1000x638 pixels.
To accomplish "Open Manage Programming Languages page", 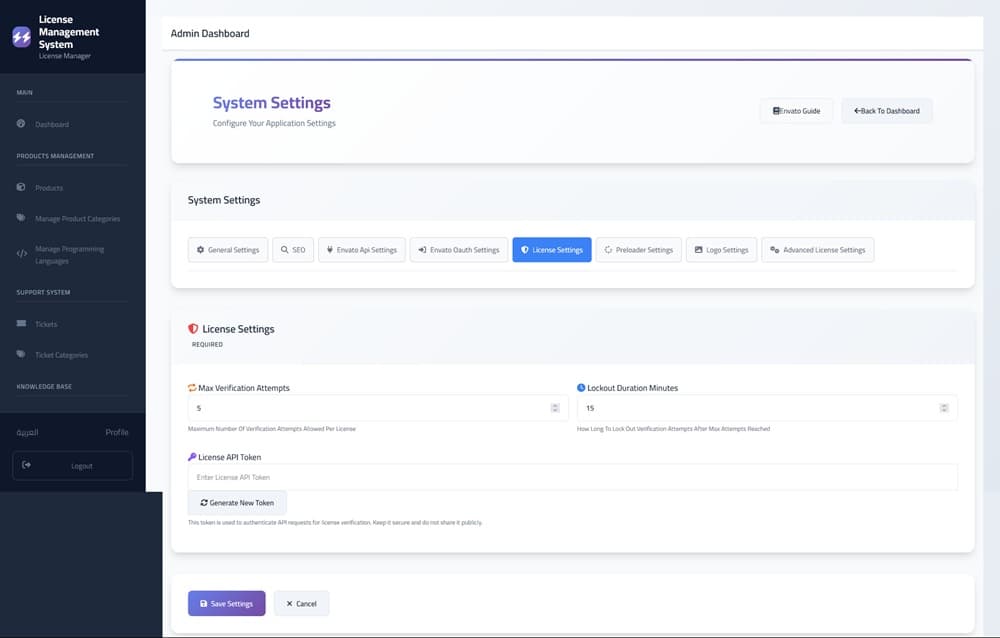I will 68,255.
